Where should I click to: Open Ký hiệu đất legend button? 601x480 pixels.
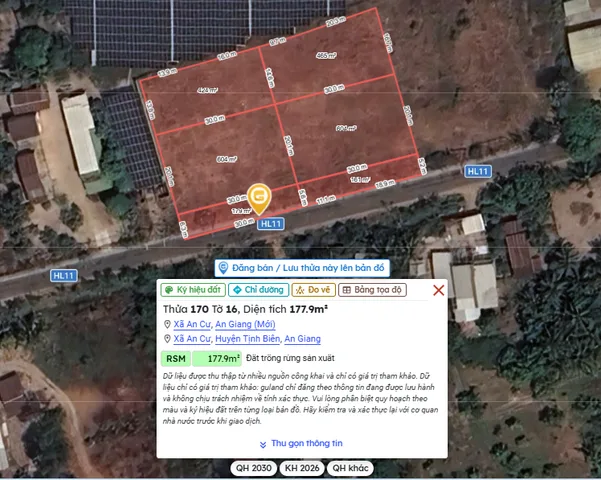point(193,290)
